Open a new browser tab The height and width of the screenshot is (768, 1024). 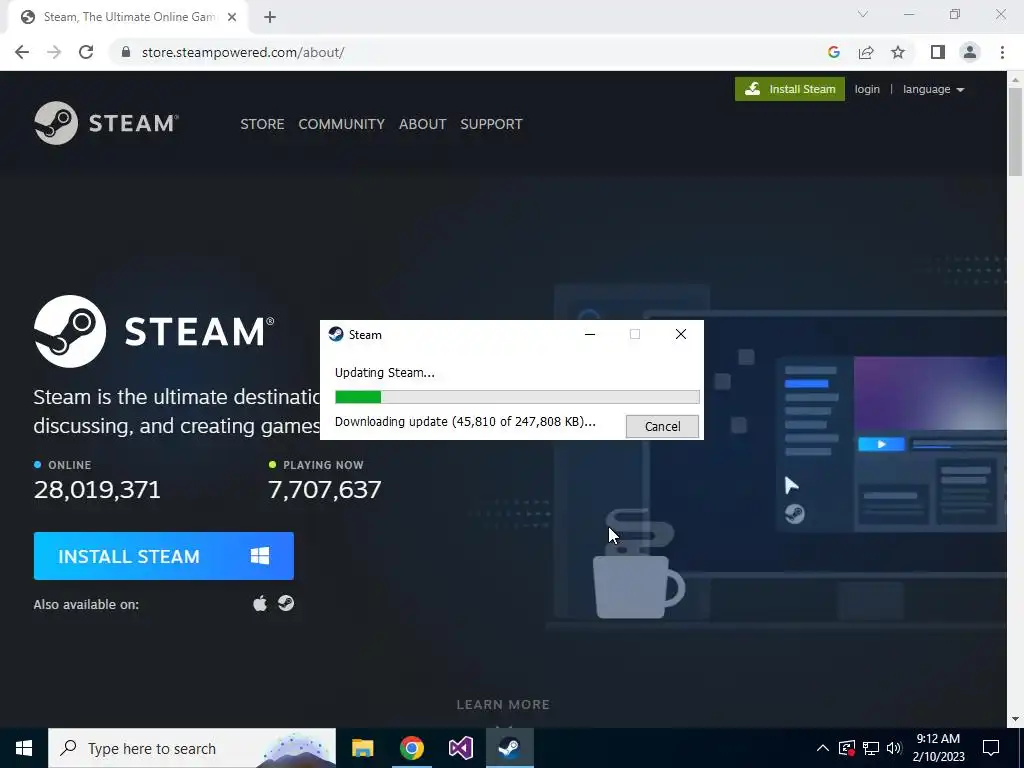click(x=270, y=17)
